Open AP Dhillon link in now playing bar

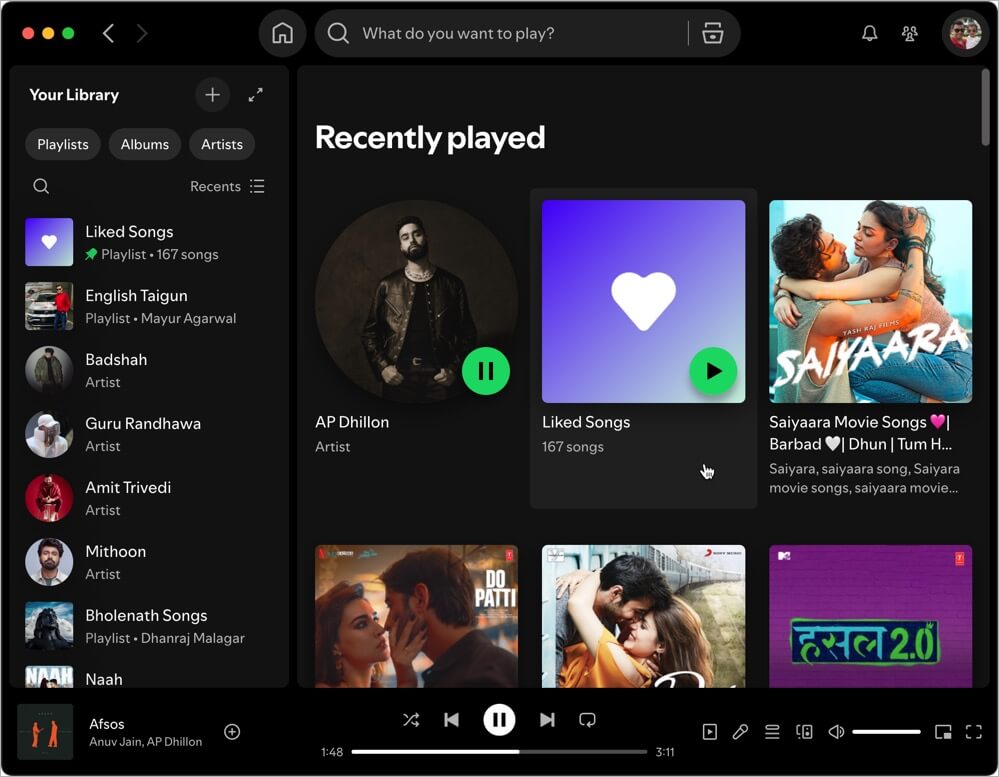click(174, 742)
